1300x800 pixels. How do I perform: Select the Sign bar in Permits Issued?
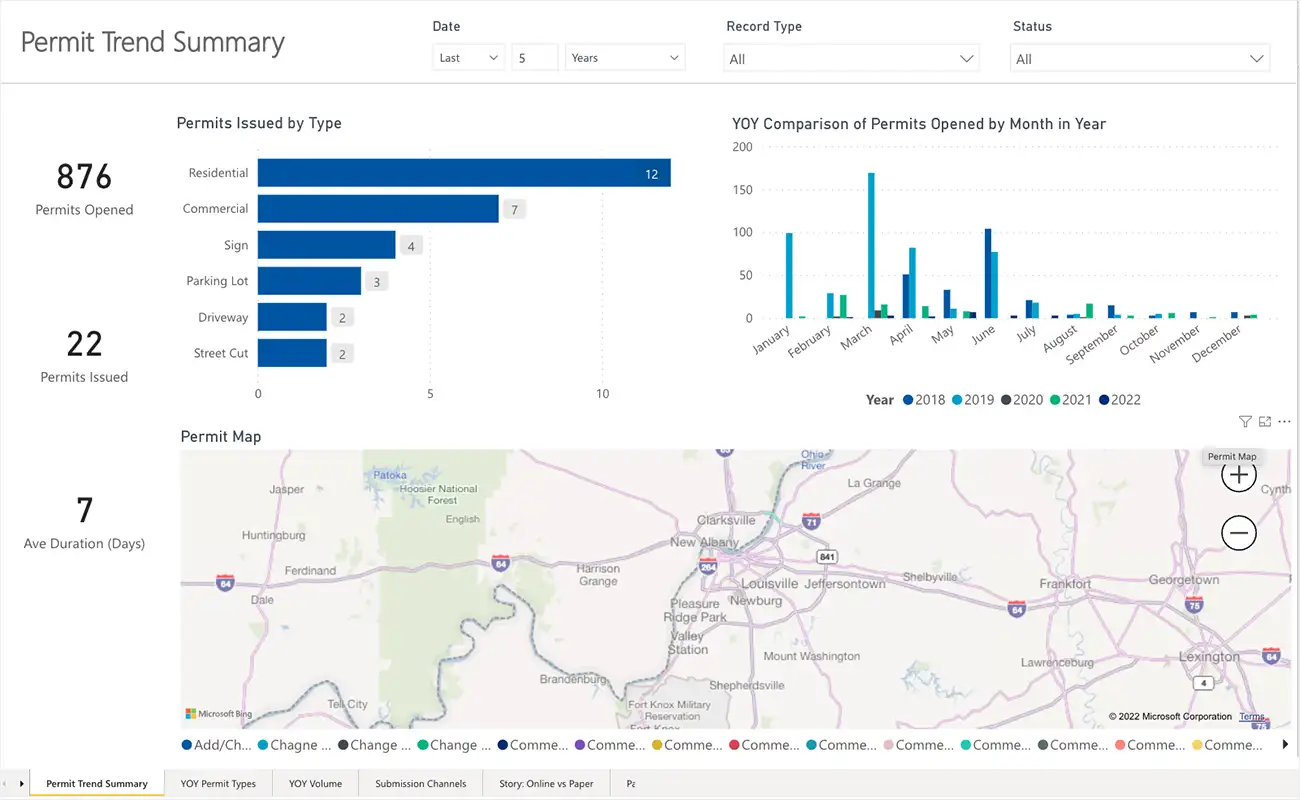tap(327, 245)
